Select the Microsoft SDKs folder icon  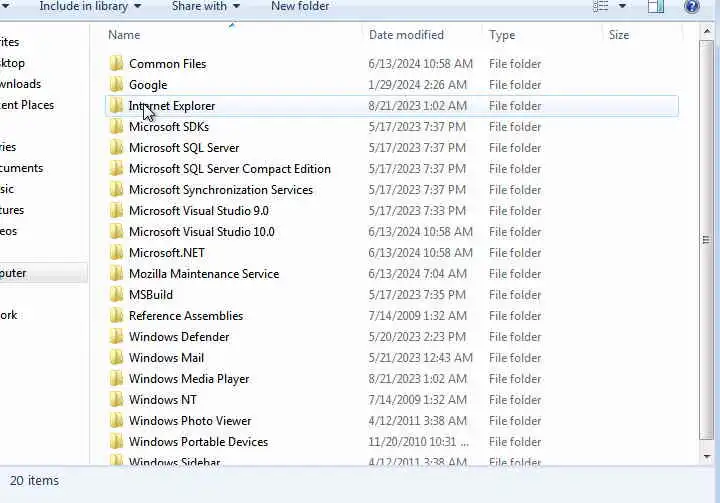click(x=117, y=127)
